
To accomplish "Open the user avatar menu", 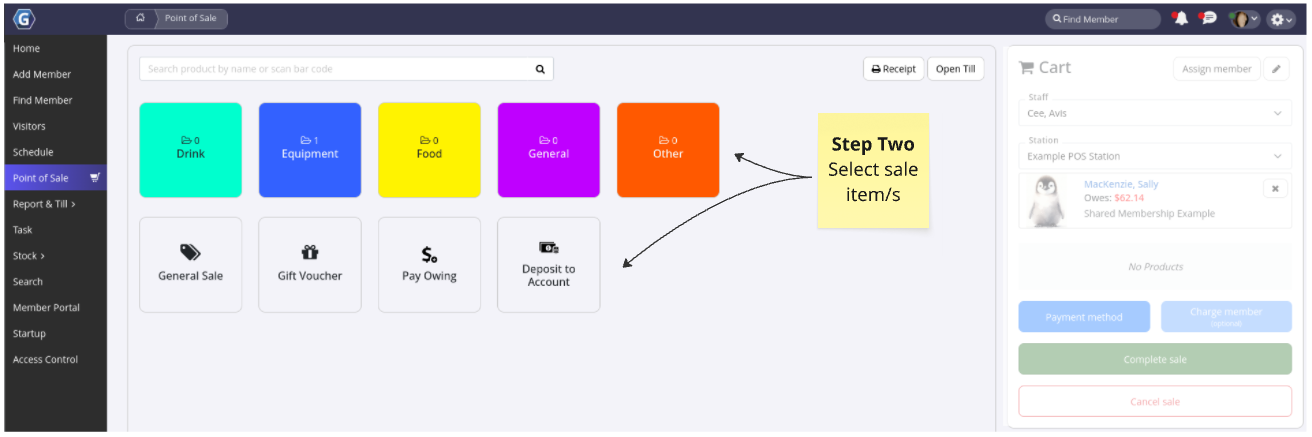I will [1244, 19].
